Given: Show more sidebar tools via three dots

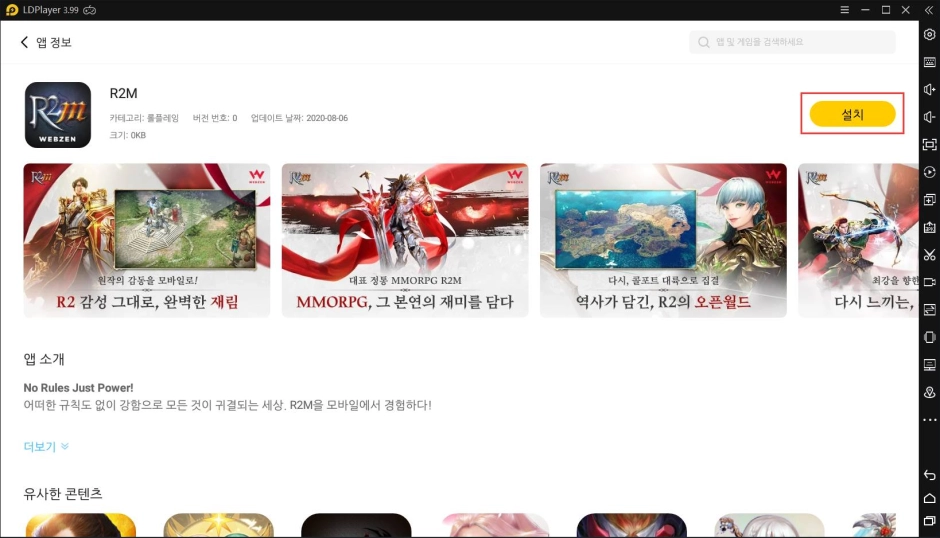Looking at the screenshot, I should [929, 420].
